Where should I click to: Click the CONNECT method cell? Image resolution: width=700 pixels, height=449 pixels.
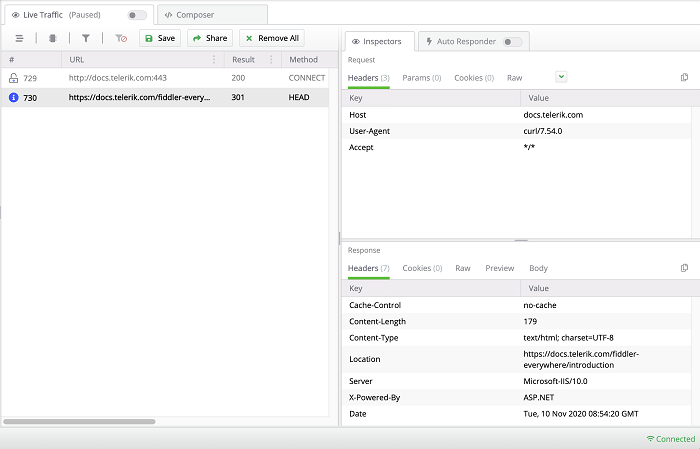307,78
